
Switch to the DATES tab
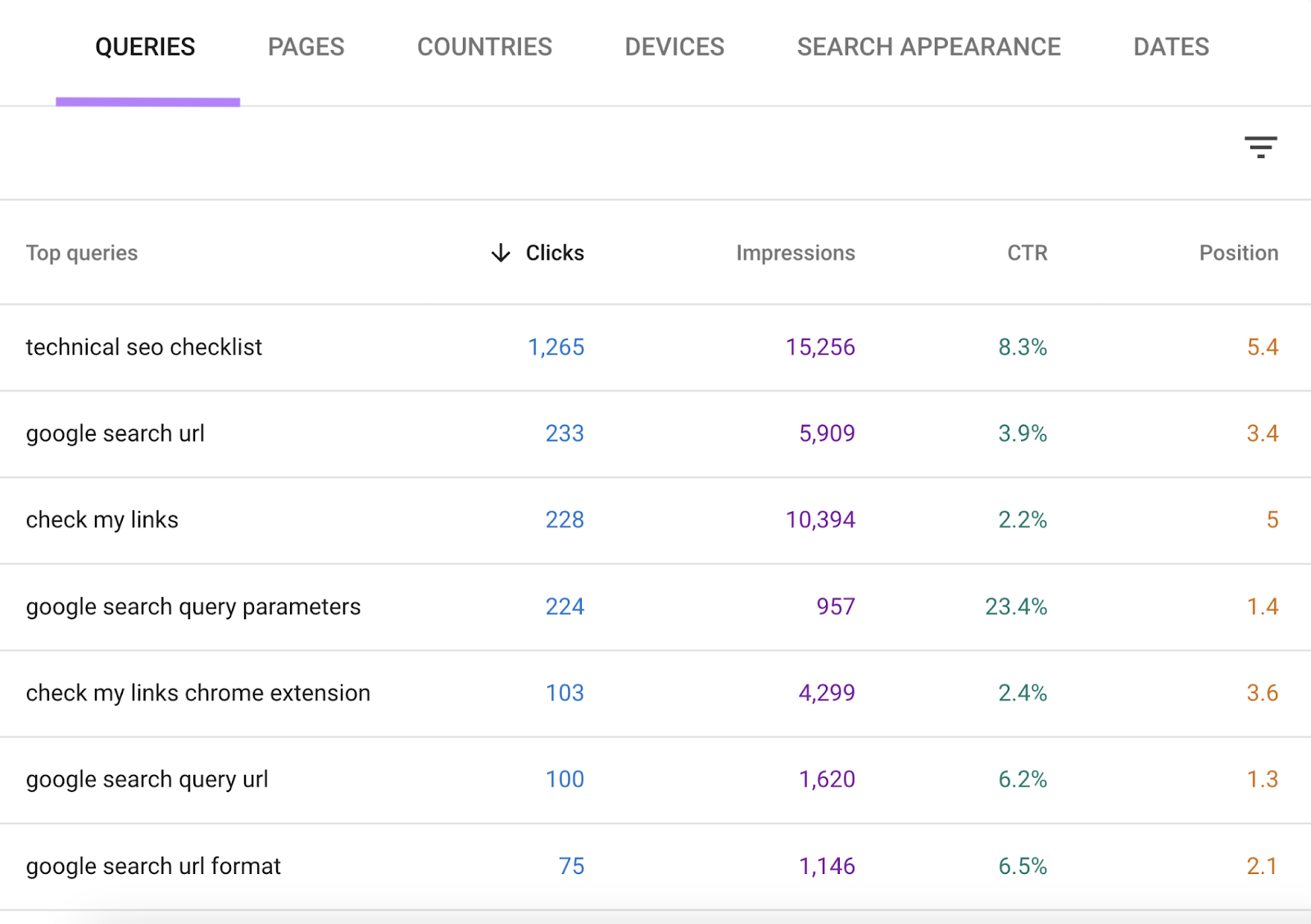coord(1170,47)
